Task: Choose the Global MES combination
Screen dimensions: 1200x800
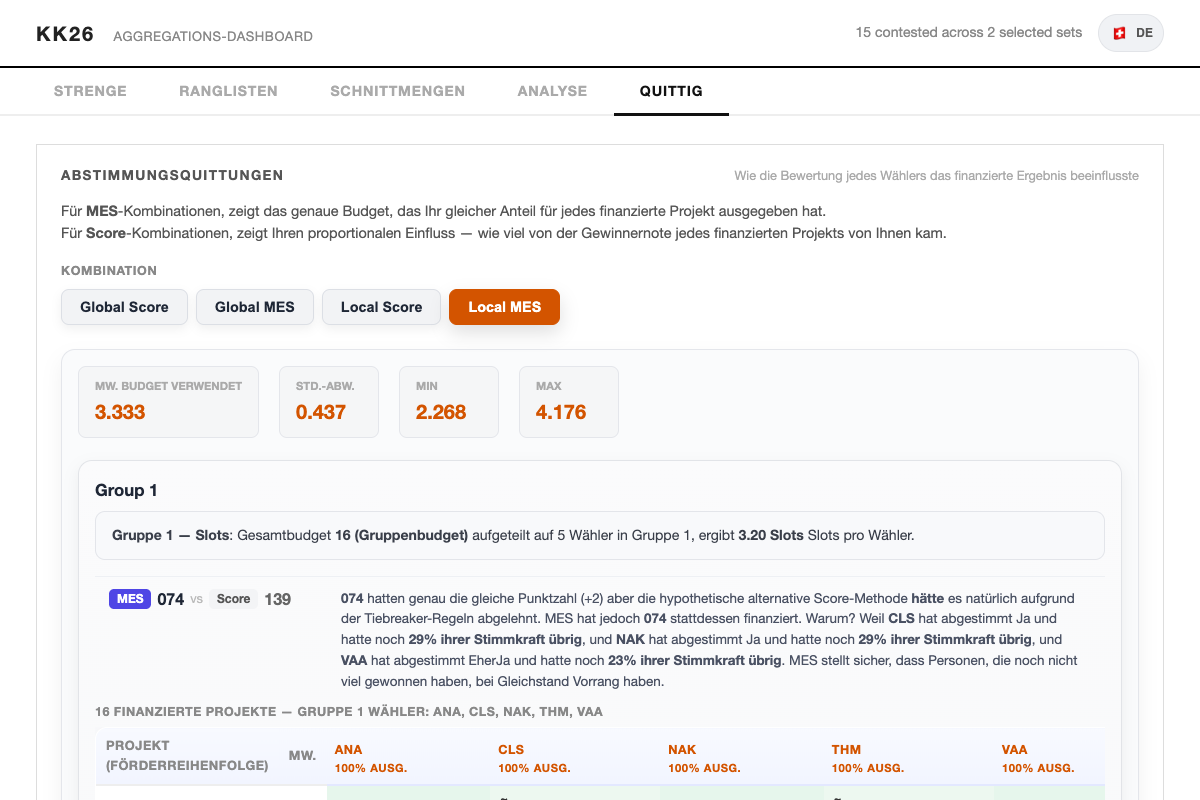Action: (x=255, y=307)
